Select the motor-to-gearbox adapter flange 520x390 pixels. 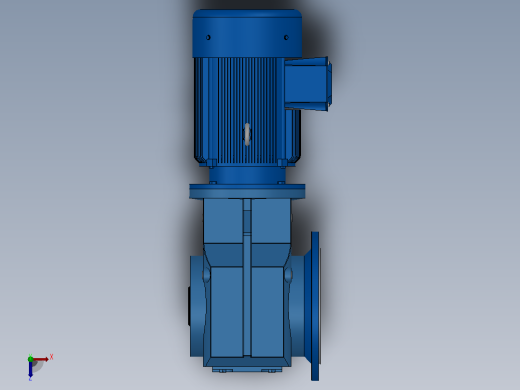(x=247, y=191)
